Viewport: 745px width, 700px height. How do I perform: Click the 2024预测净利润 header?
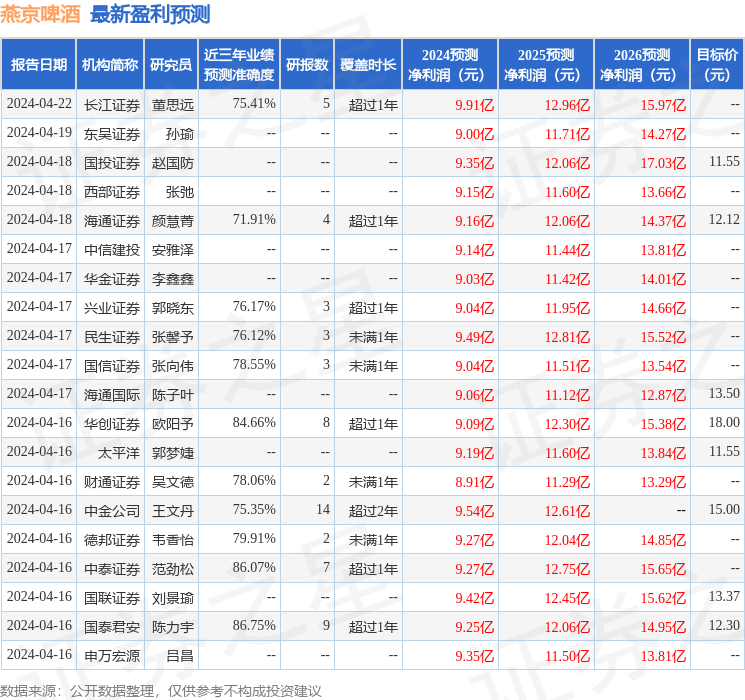[450, 65]
